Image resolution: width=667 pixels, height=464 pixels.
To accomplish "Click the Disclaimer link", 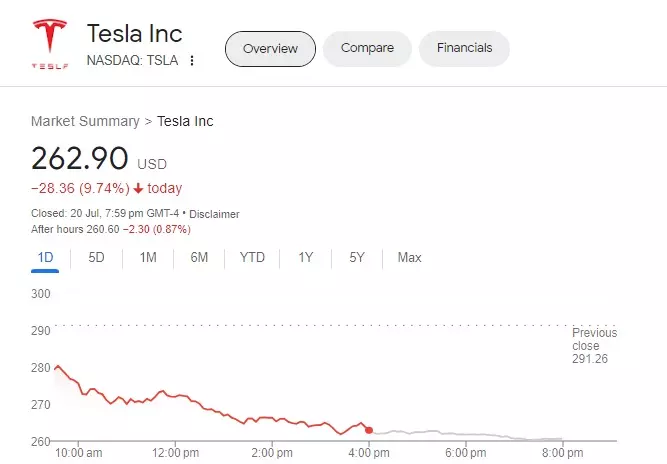I will point(215,214).
